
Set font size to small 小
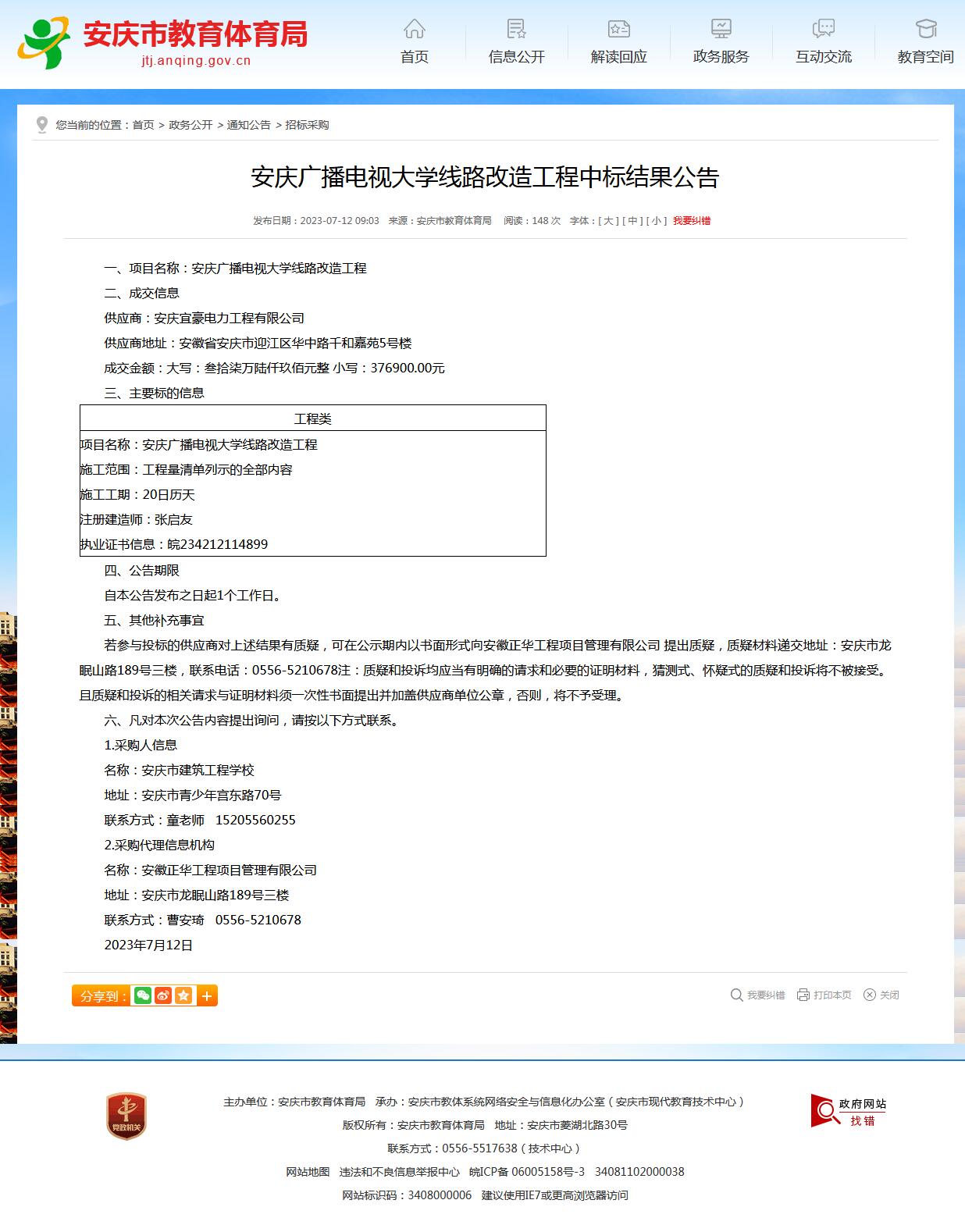coord(657,221)
